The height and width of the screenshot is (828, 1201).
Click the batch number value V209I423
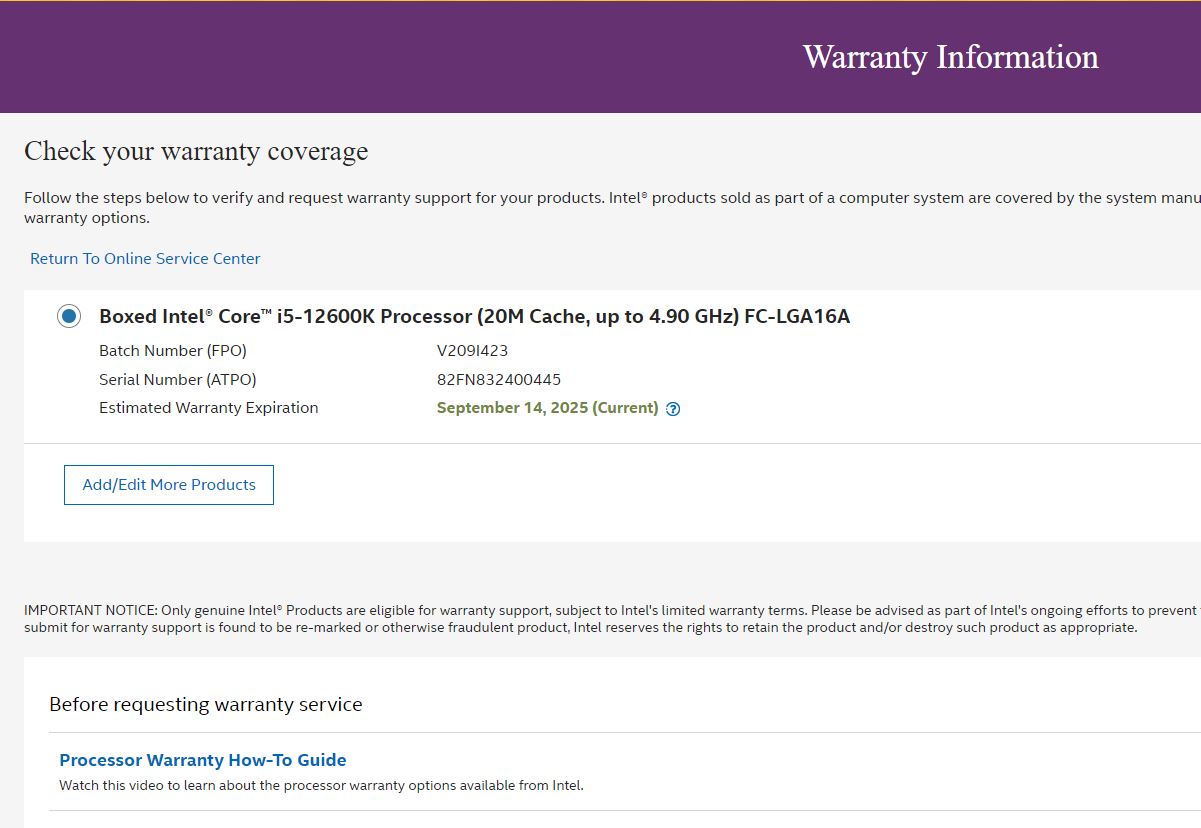pyautogui.click(x=473, y=351)
